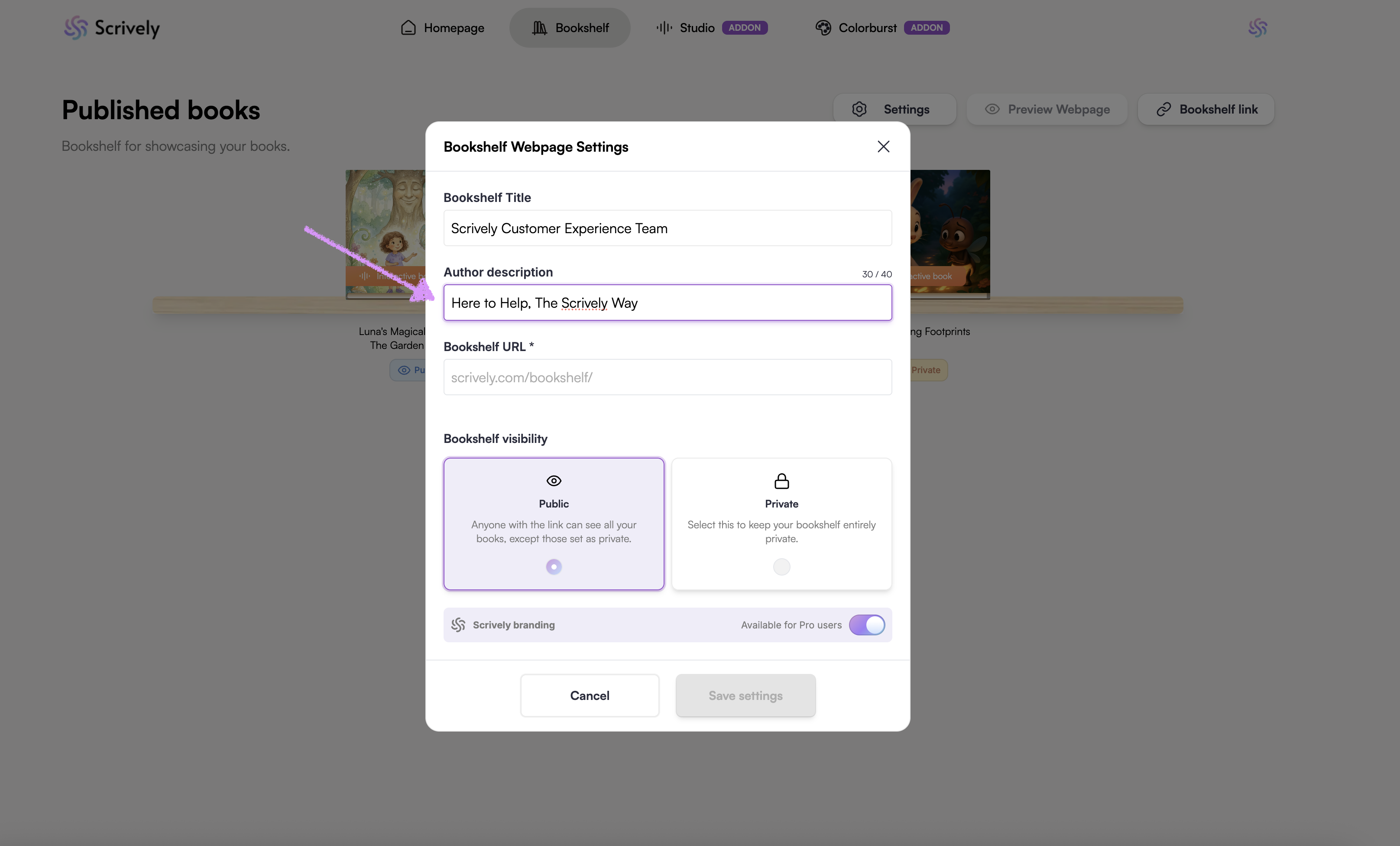This screenshot has width=1400, height=846.
Task: Open the Homepage tab
Action: tap(443, 28)
